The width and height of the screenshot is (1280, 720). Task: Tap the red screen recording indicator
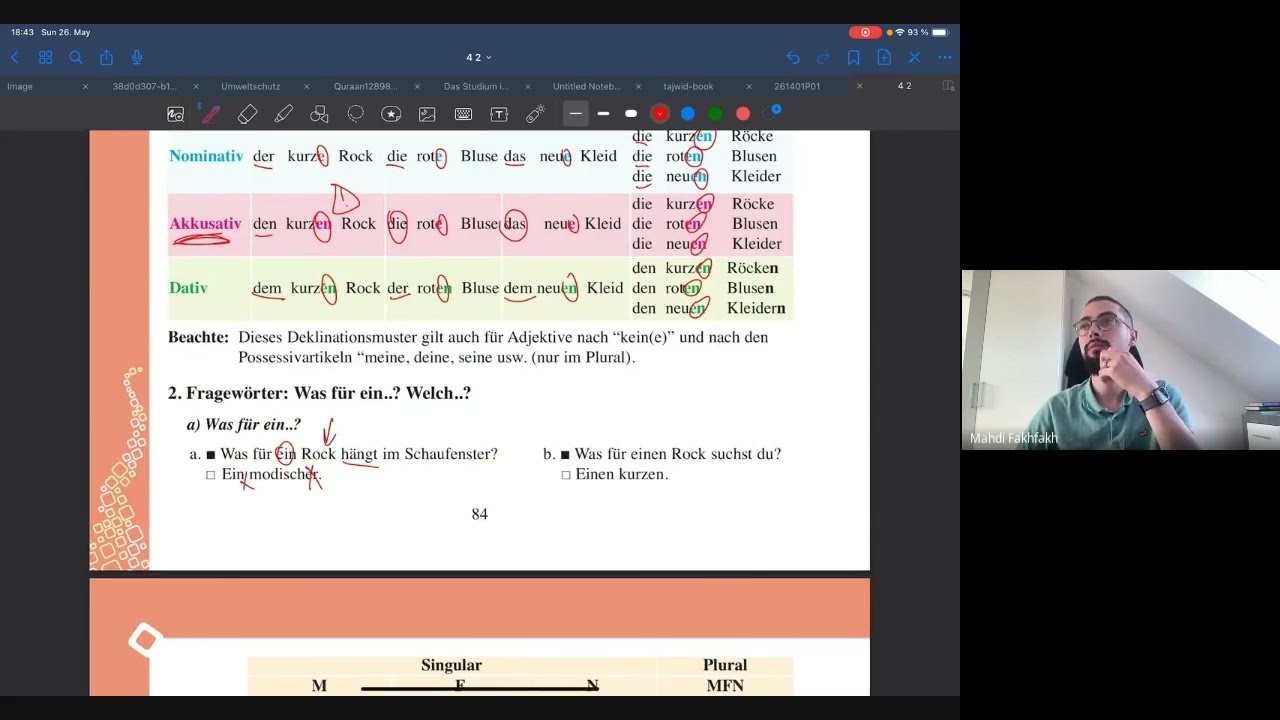(x=865, y=32)
